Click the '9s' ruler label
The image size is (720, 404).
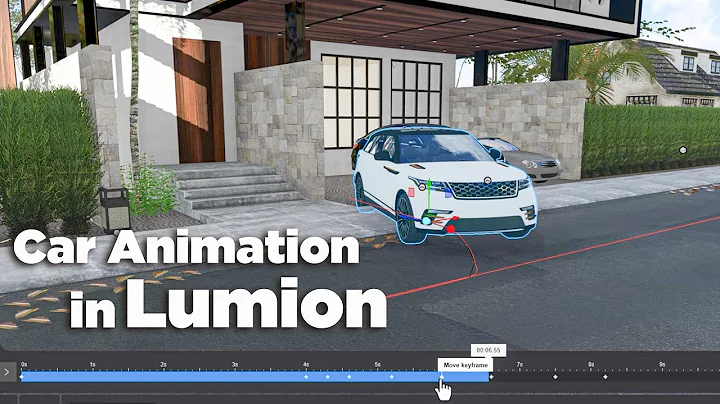(662, 364)
